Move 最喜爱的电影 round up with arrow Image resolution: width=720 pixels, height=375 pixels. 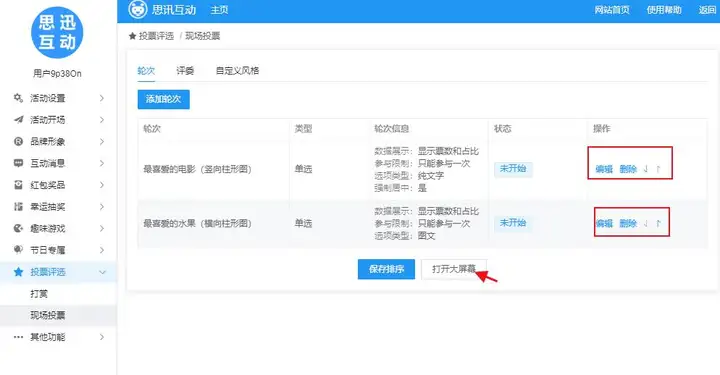[x=658, y=169]
